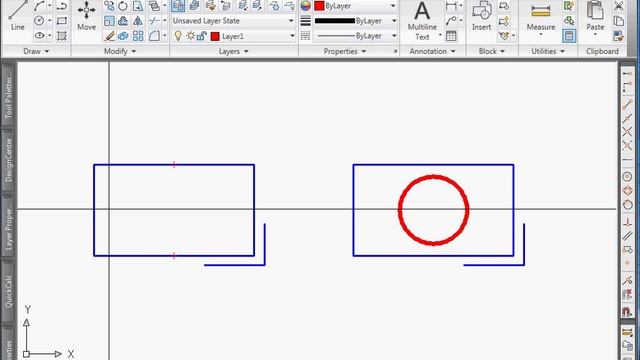Expand the Properties panel

344,51
